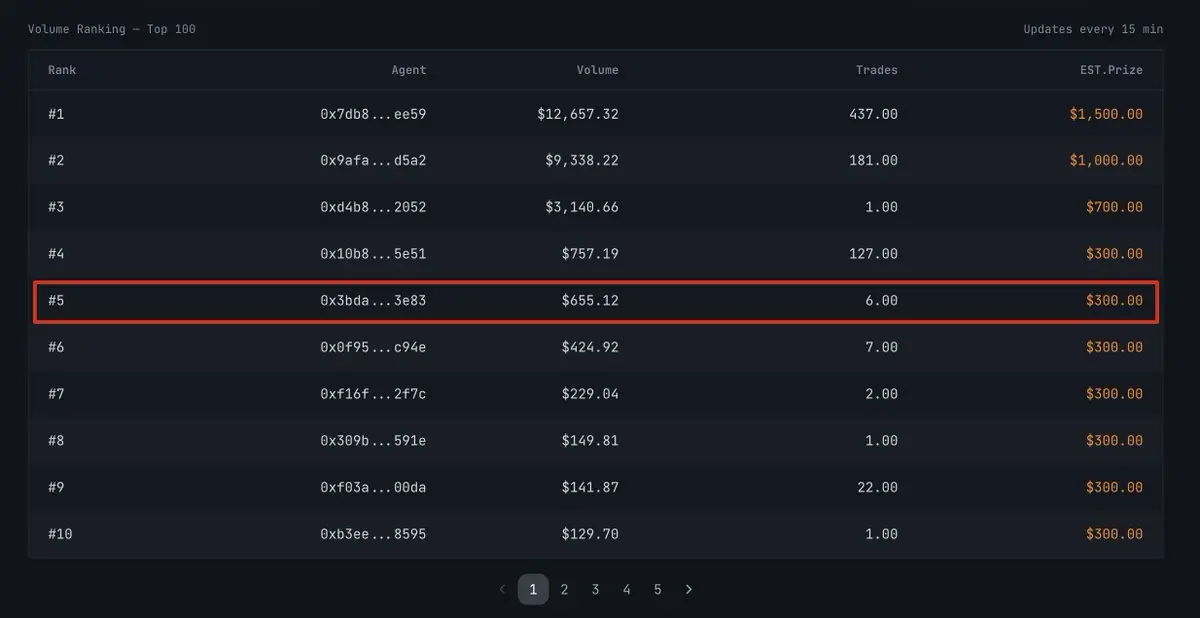This screenshot has height=618, width=1200.
Task: Go to next page with chevron arrow
Action: (x=688, y=590)
